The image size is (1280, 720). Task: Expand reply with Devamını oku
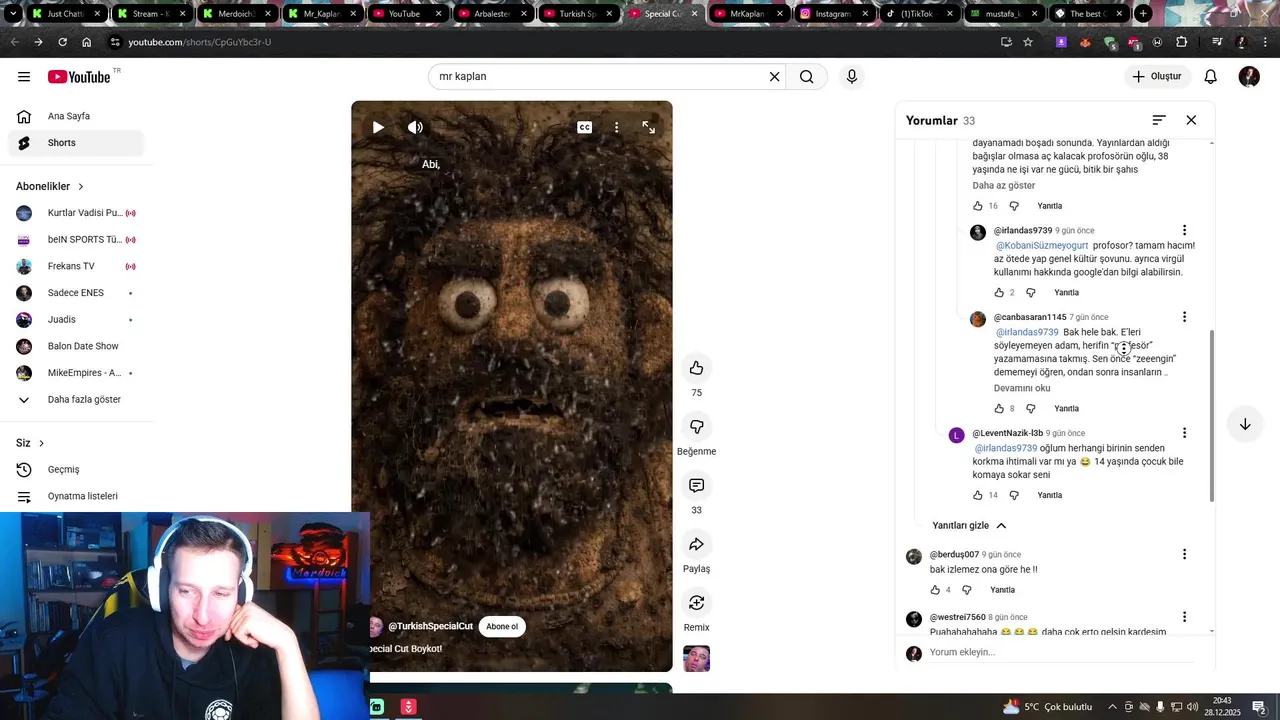coord(1022,388)
